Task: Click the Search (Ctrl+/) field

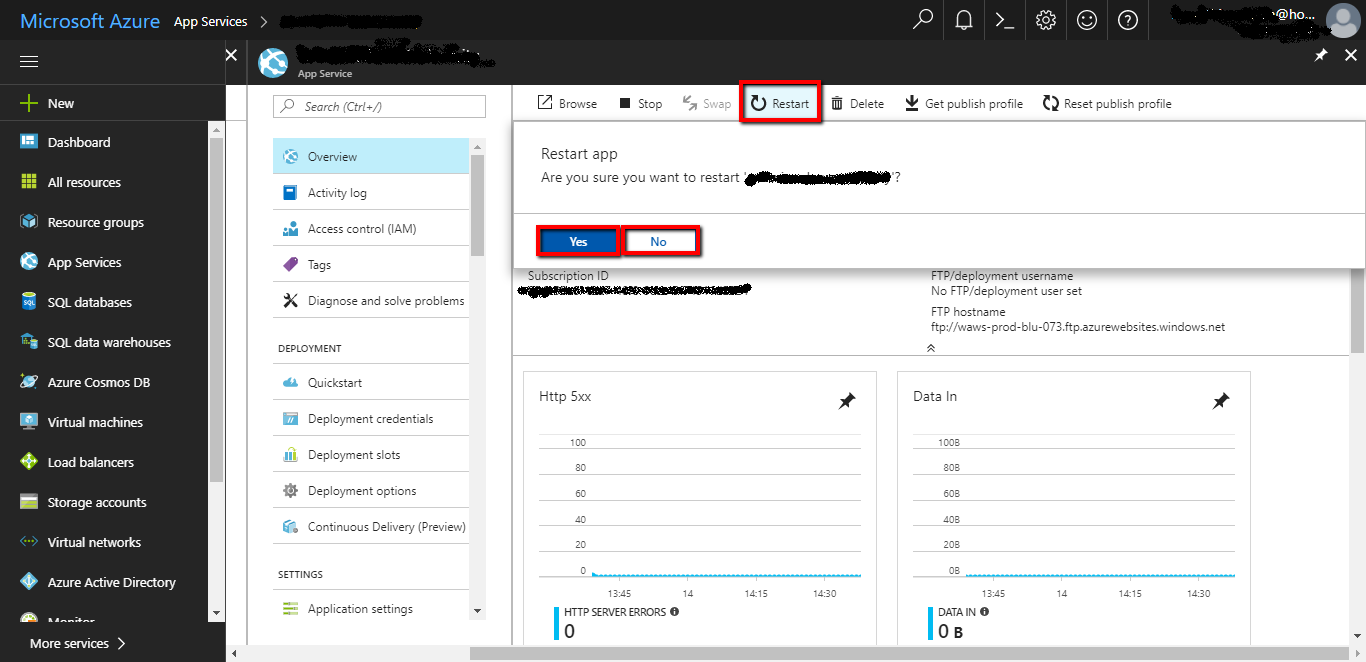Action: [x=379, y=105]
